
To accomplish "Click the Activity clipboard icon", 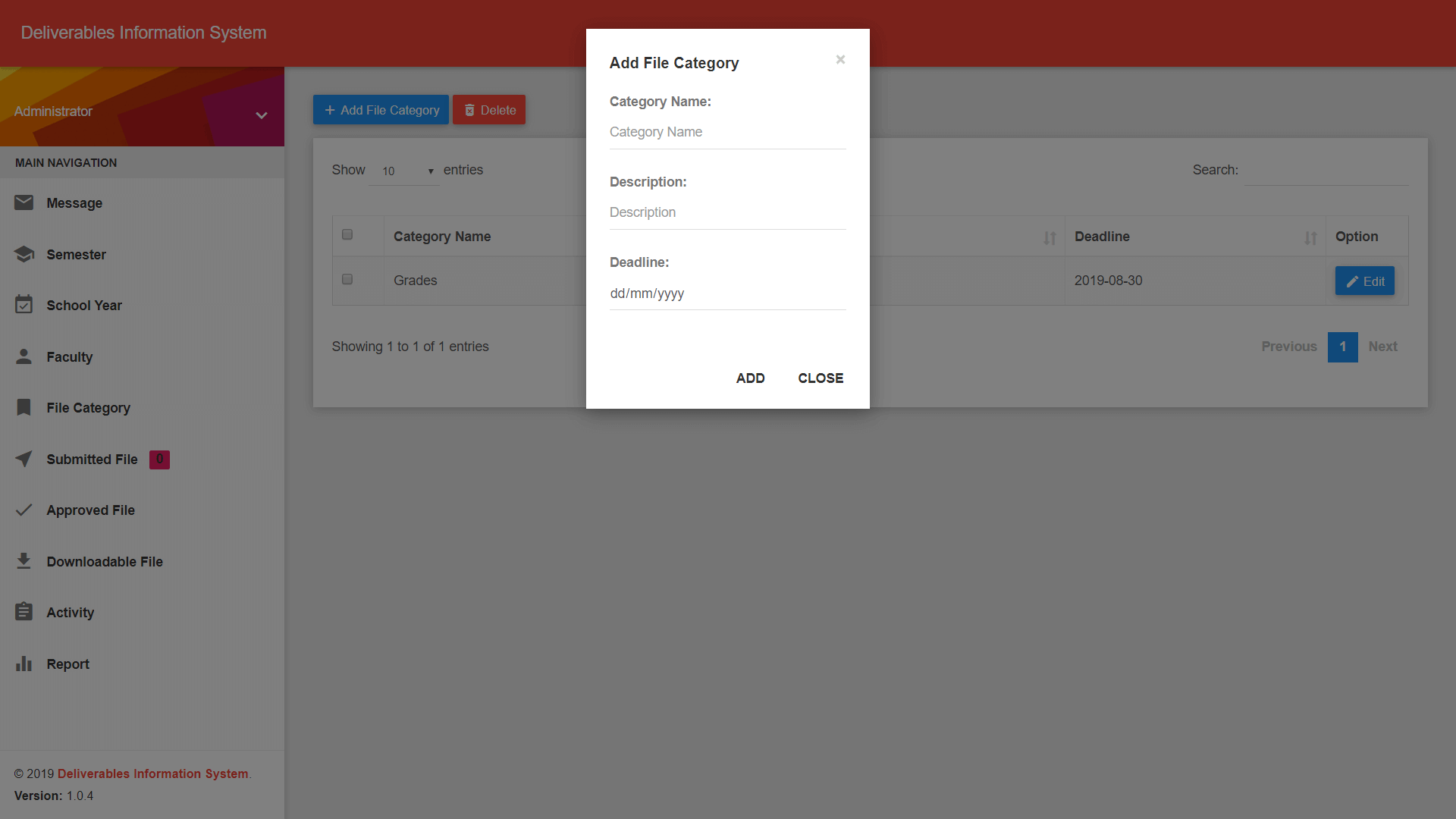I will pyautogui.click(x=24, y=611).
